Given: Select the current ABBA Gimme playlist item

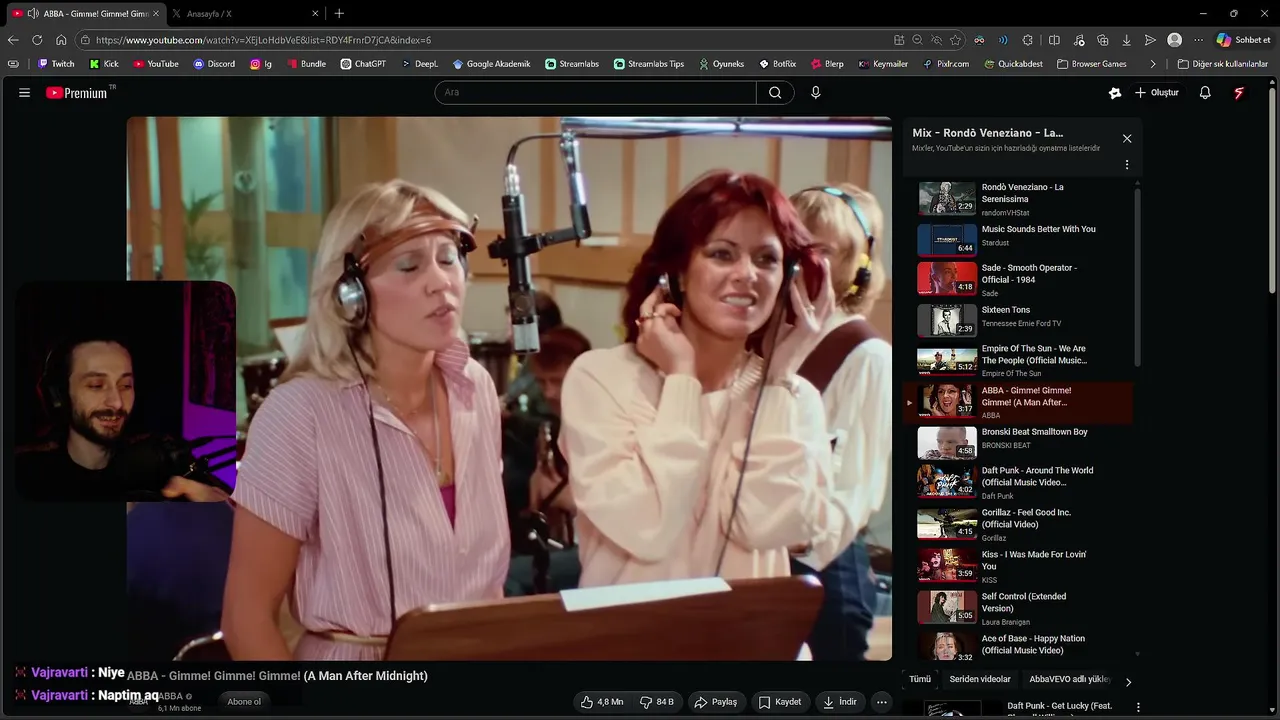Looking at the screenshot, I should (x=1018, y=402).
